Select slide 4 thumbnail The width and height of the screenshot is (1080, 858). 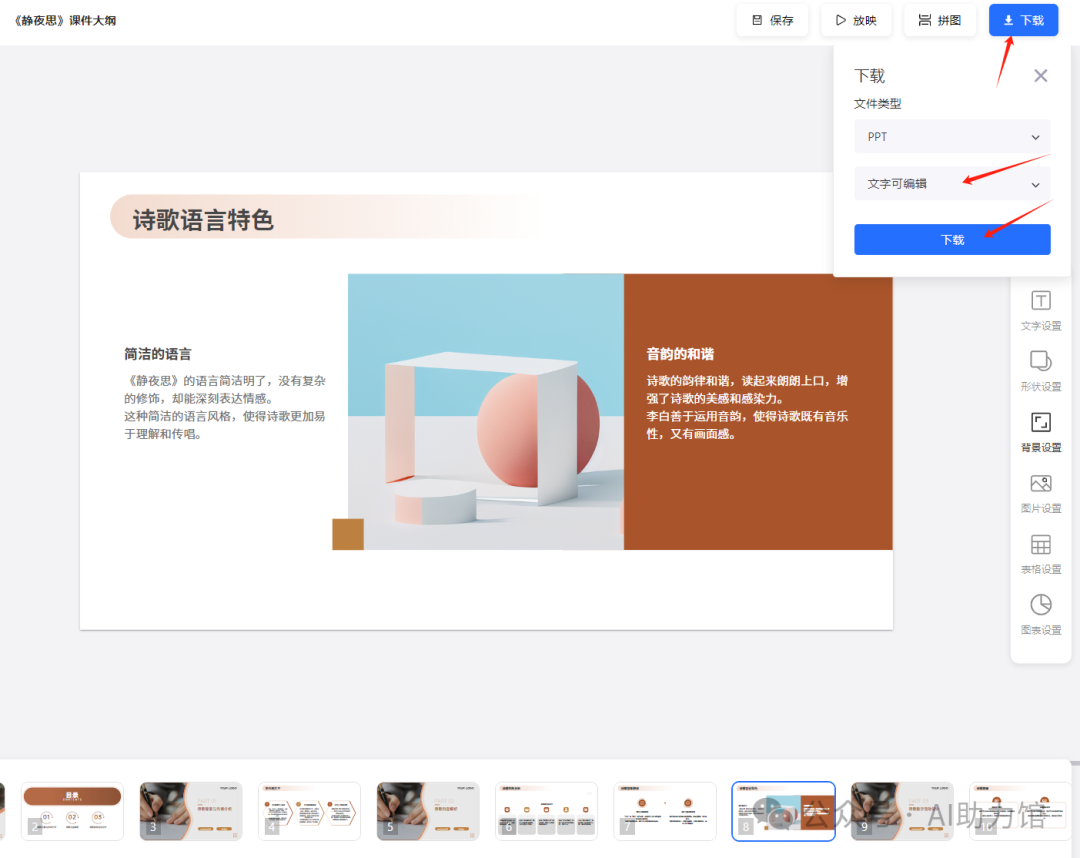pos(309,811)
